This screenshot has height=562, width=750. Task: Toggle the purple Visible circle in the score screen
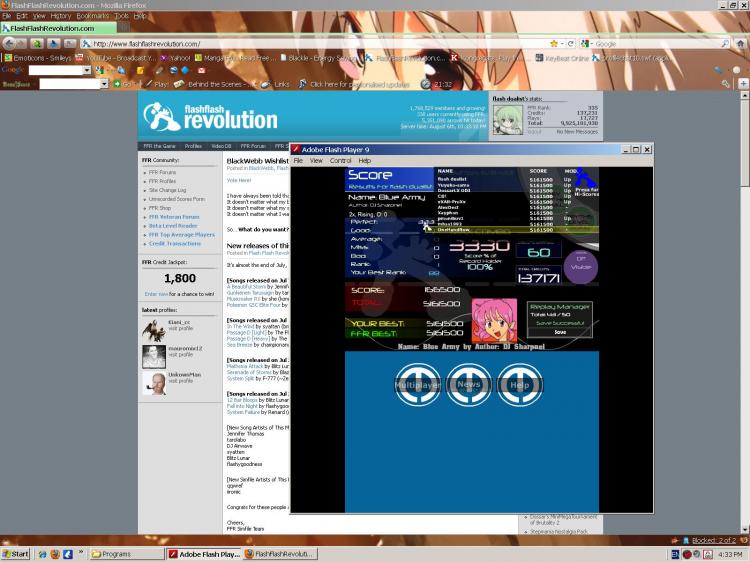point(581,266)
